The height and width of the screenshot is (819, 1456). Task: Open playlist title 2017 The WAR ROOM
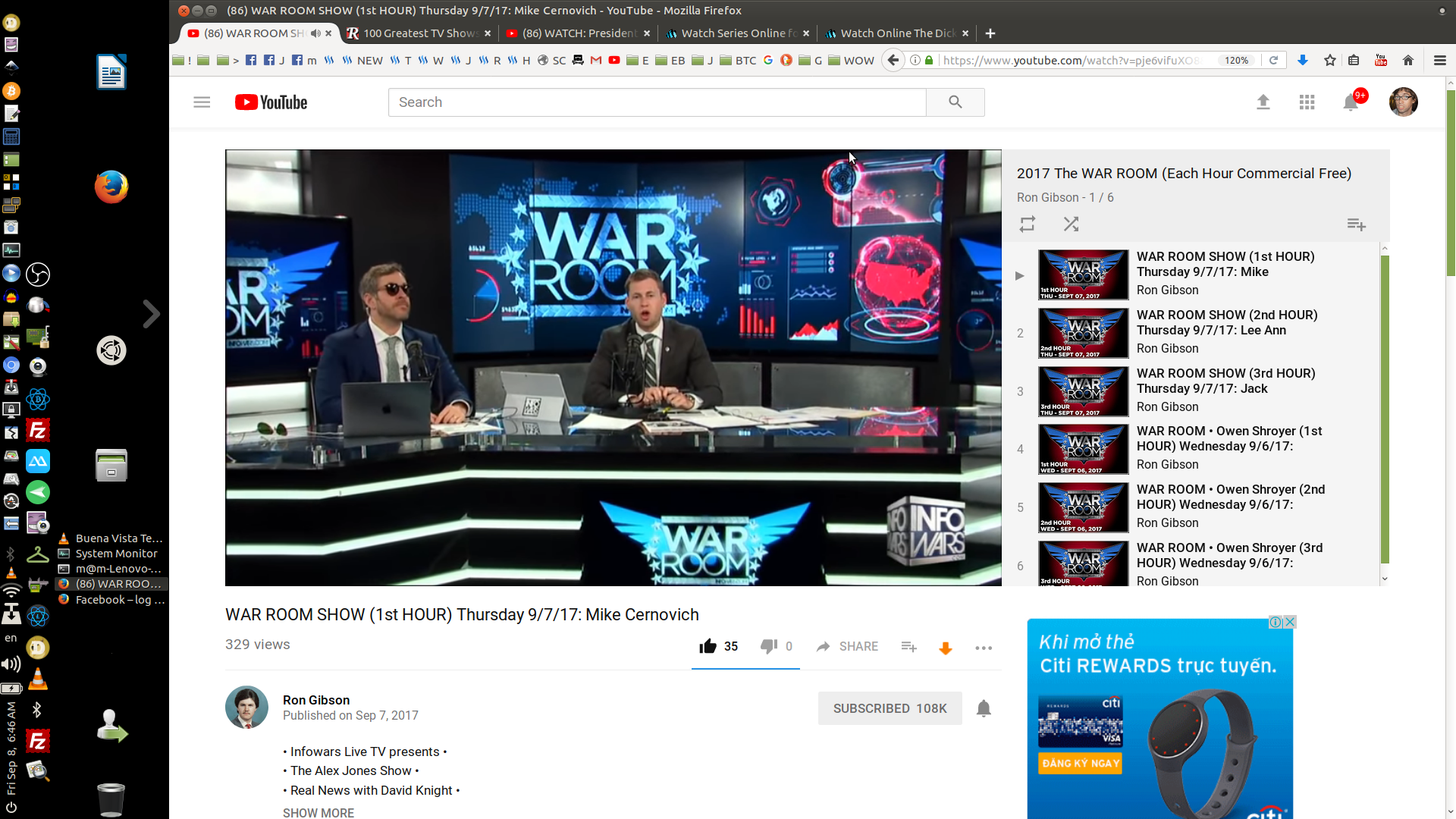1184,173
